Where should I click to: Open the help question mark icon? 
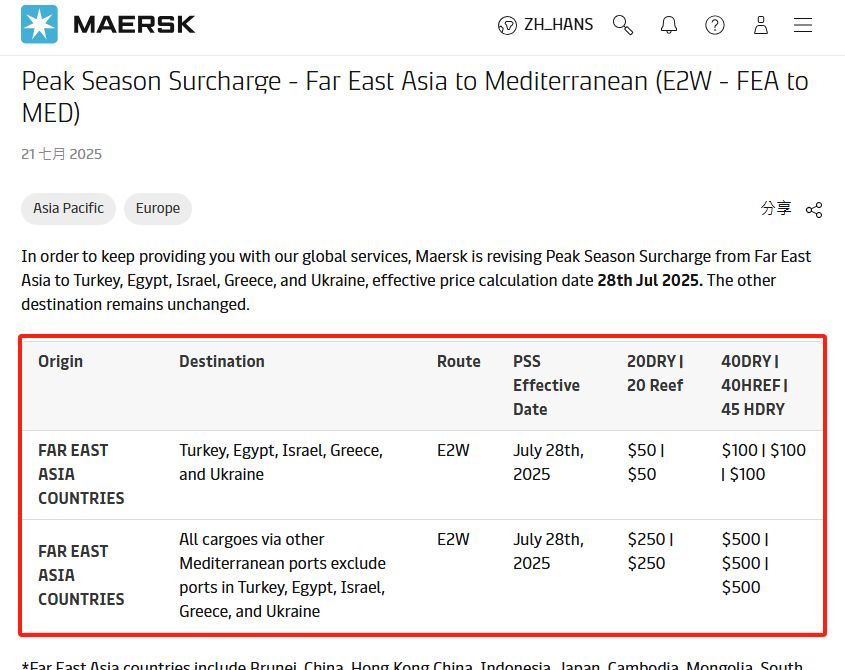[x=715, y=25]
